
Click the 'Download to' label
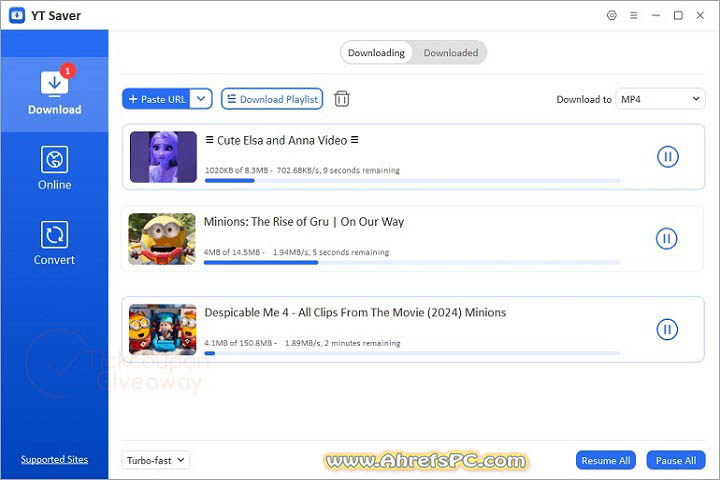584,99
